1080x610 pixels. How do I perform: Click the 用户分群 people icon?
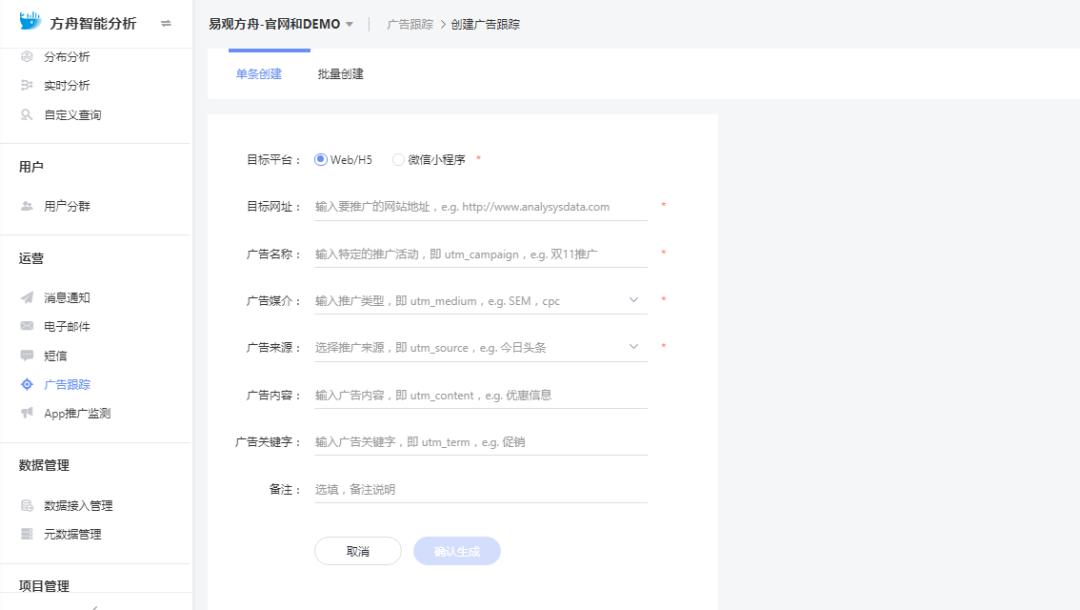coord(27,206)
